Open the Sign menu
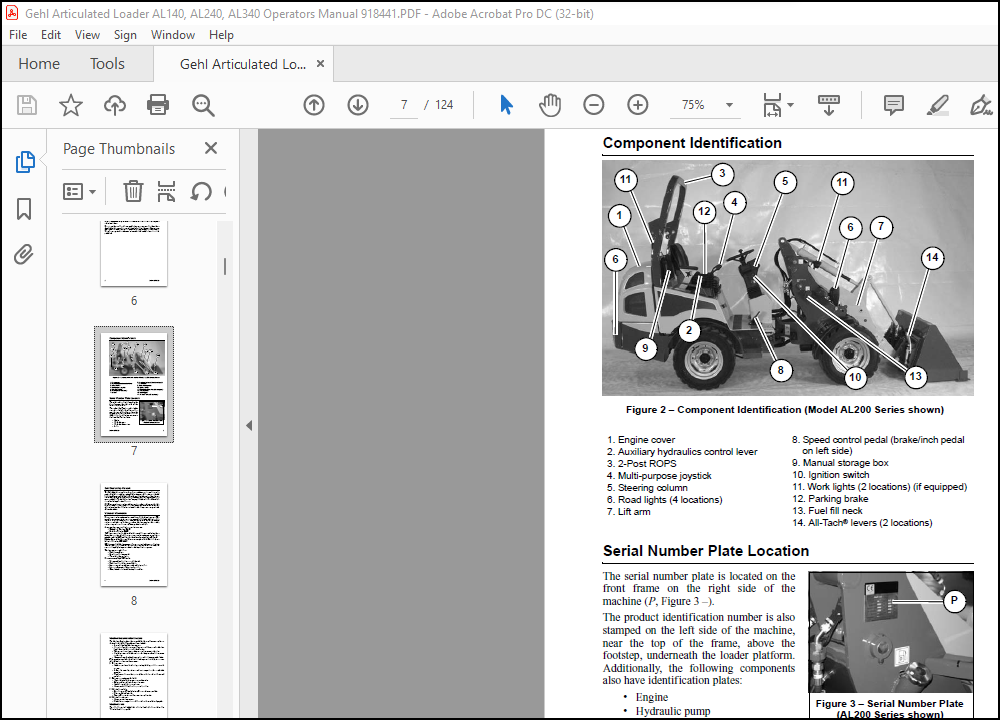 (x=125, y=35)
